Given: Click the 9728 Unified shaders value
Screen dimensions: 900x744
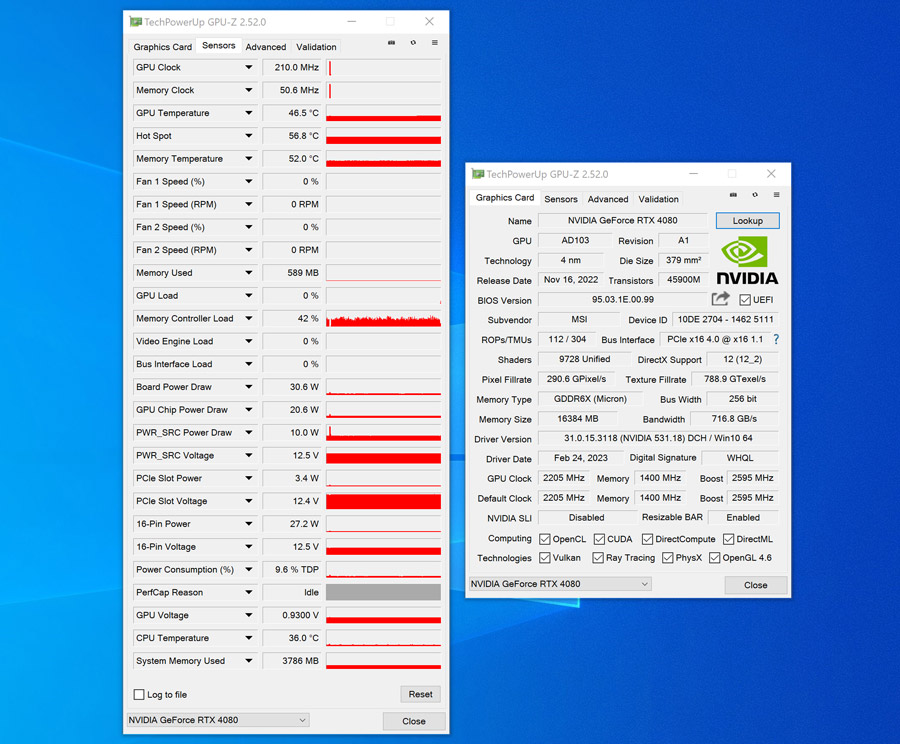Looking at the screenshot, I should (584, 359).
